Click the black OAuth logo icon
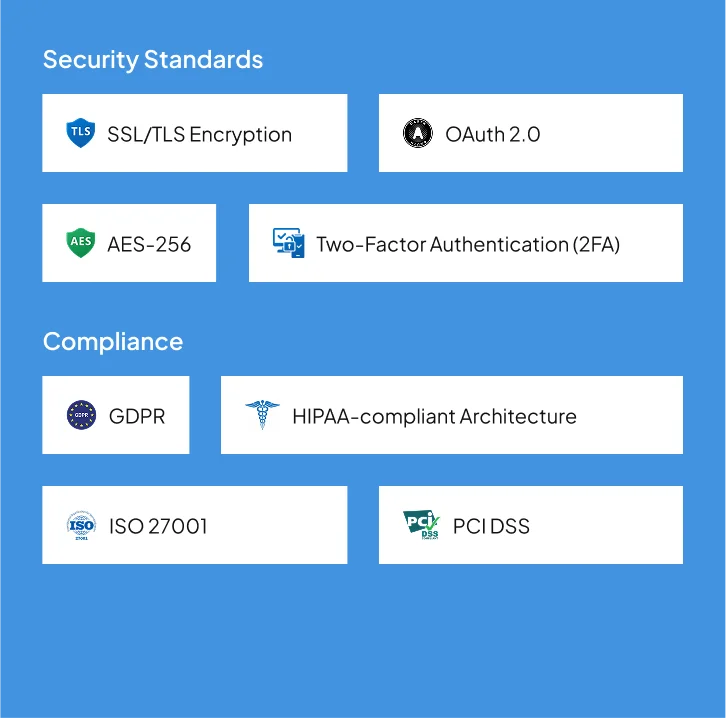Image resolution: width=726 pixels, height=718 pixels. click(418, 133)
